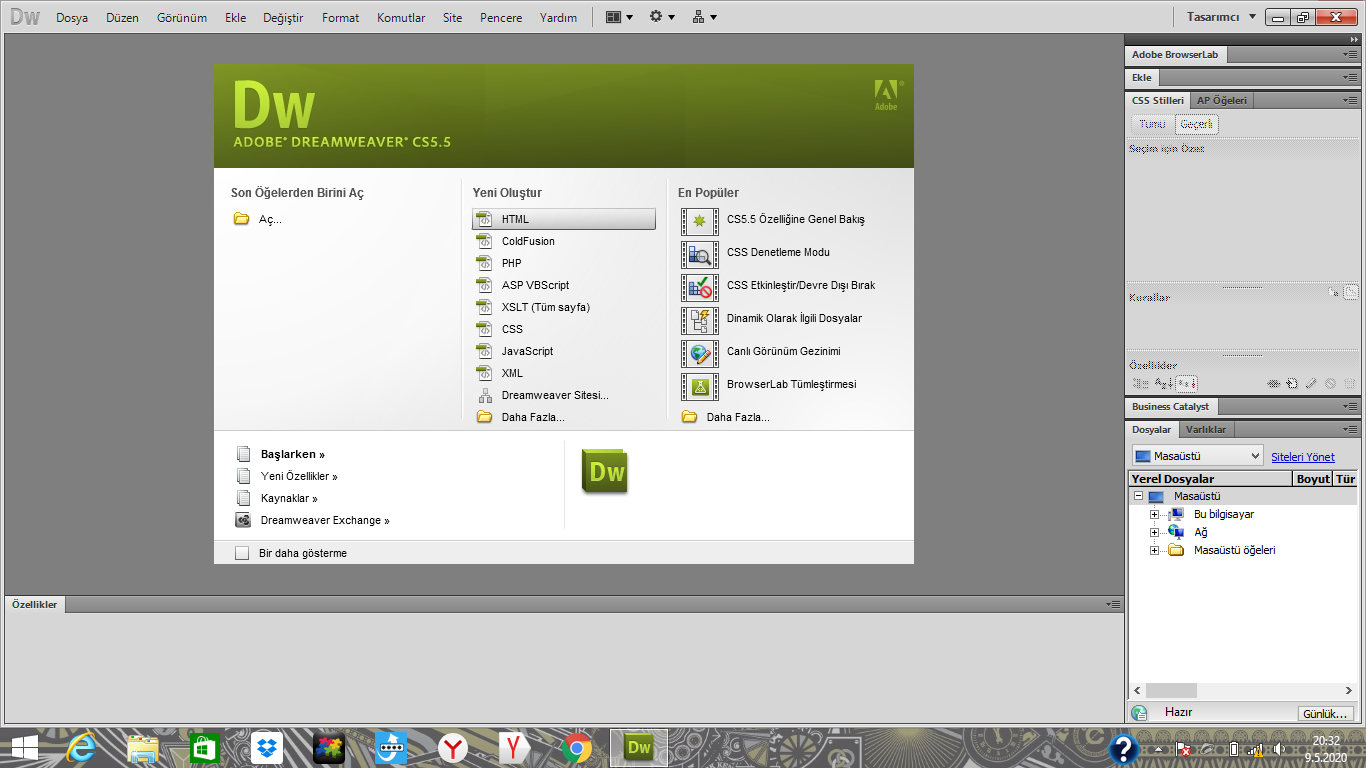Open CSS Denetleme Modu video icon
The height and width of the screenshot is (768, 1366).
(x=700, y=253)
